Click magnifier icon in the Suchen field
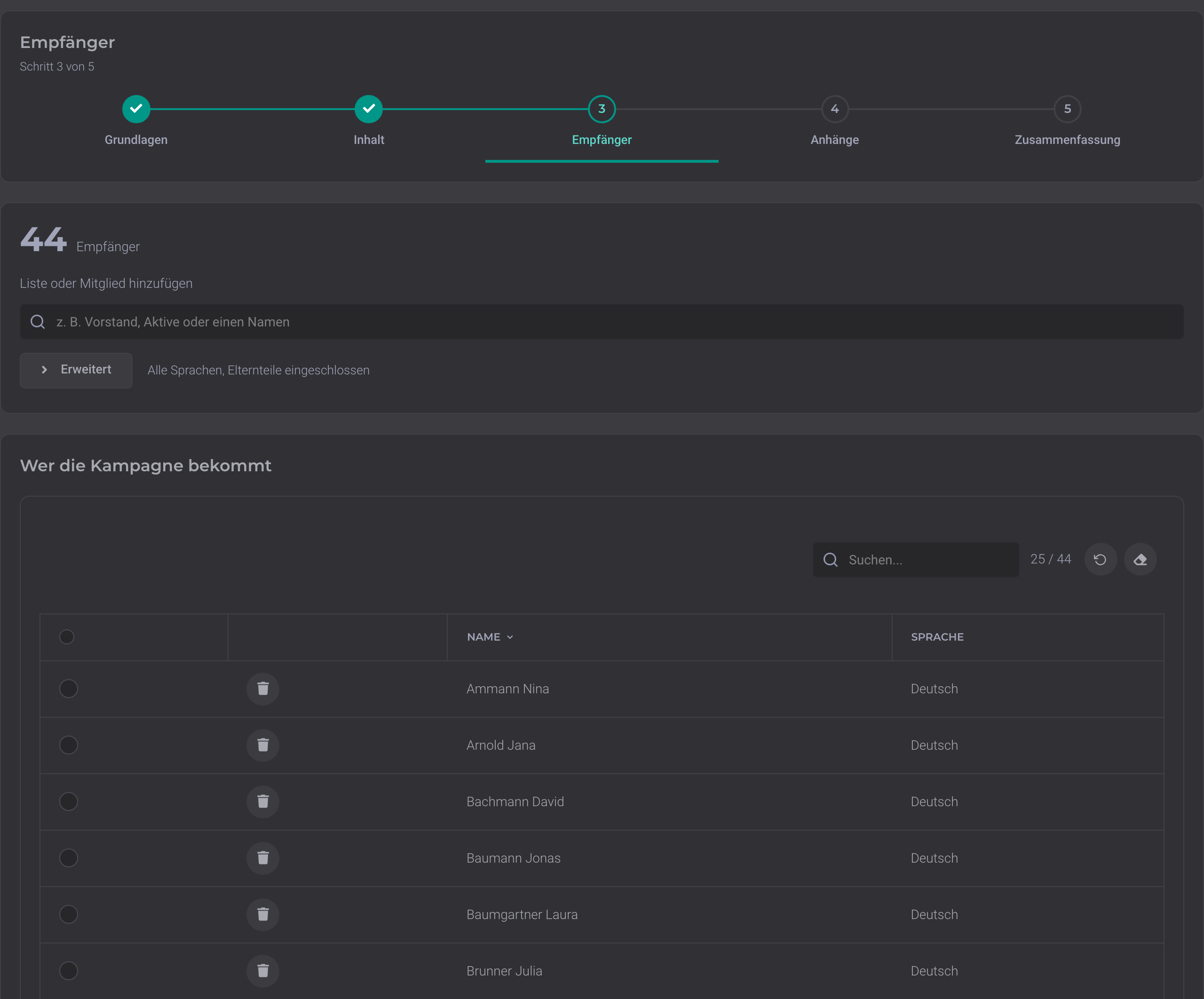 tap(831, 560)
